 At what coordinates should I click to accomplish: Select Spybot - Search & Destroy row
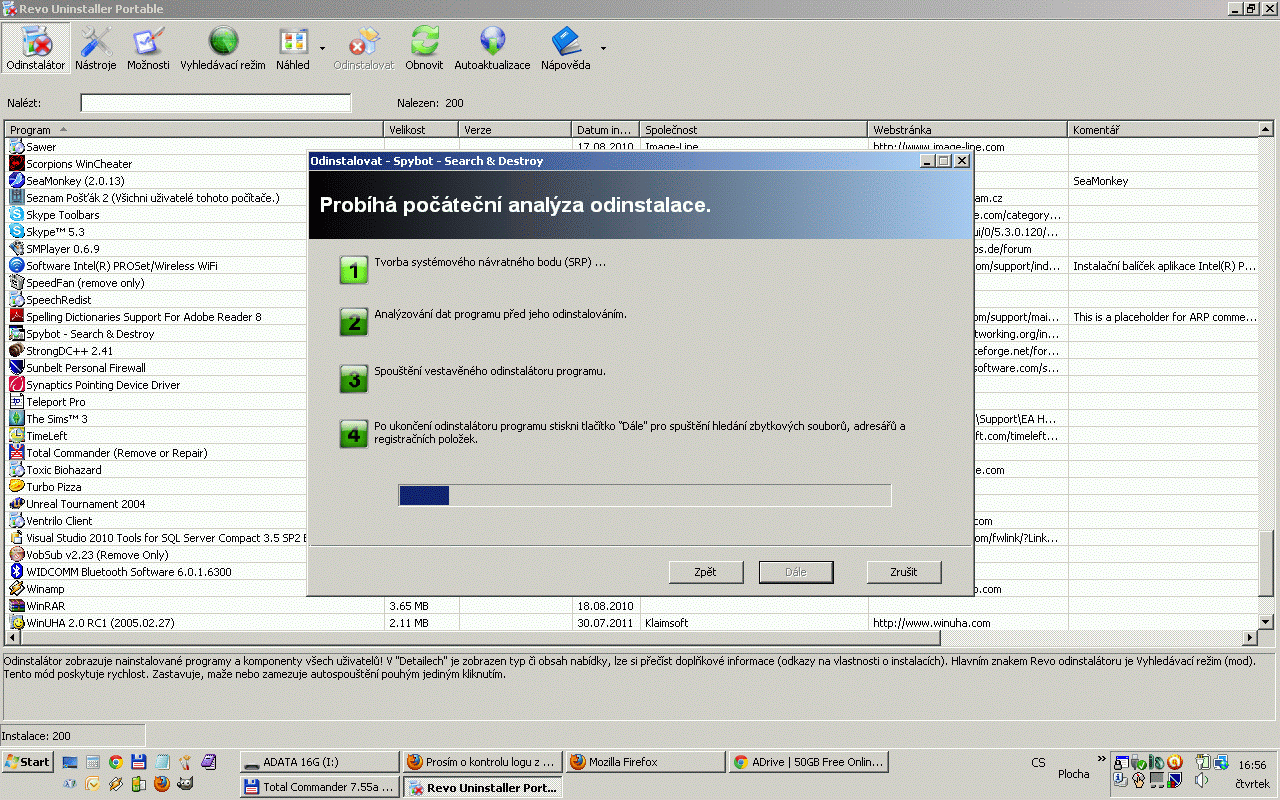(90, 334)
